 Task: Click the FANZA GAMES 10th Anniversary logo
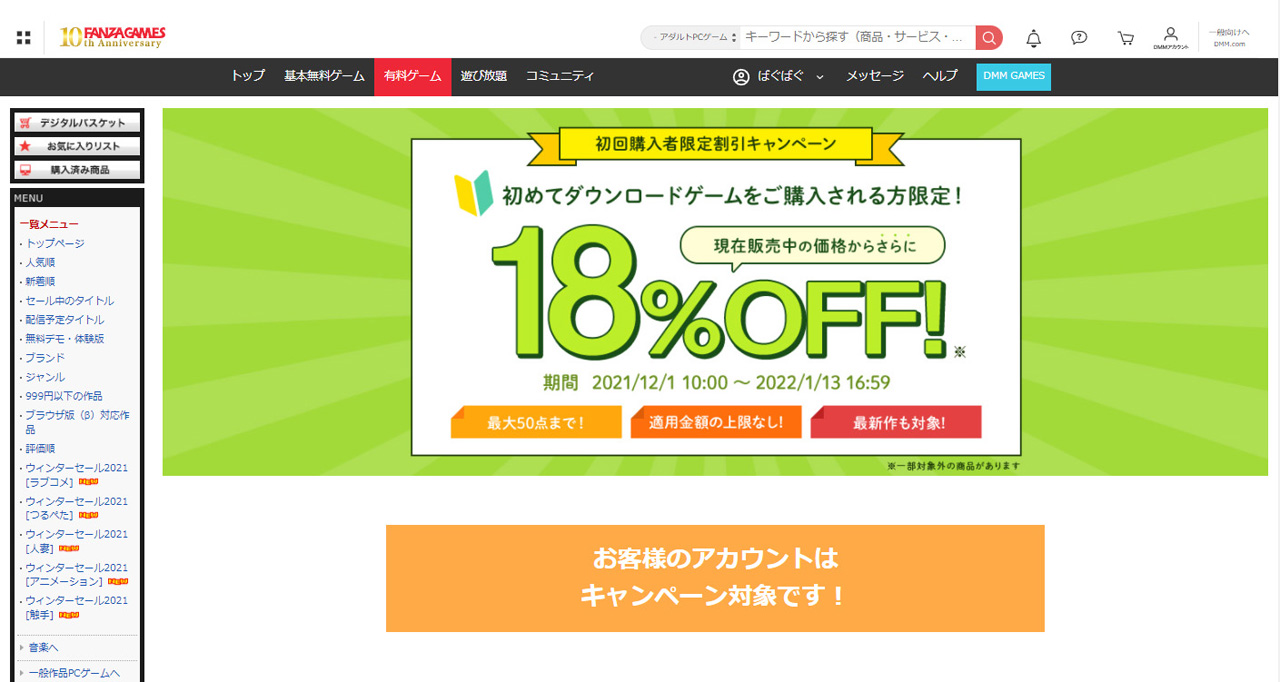tap(112, 38)
